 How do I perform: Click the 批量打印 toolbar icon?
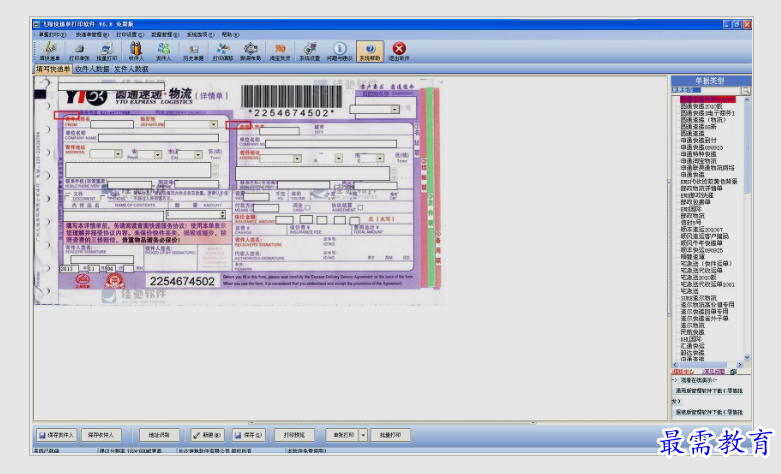tap(107, 51)
